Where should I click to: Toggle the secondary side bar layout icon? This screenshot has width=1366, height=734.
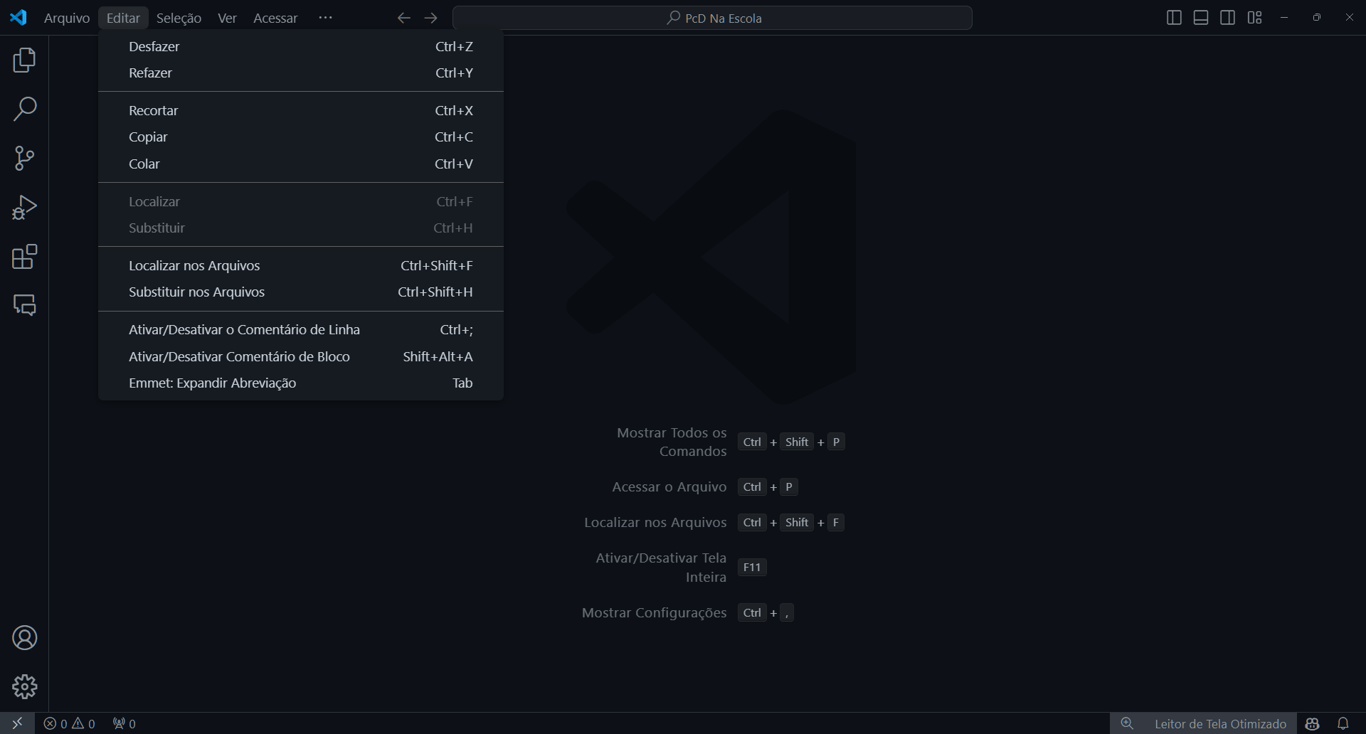pos(1228,18)
